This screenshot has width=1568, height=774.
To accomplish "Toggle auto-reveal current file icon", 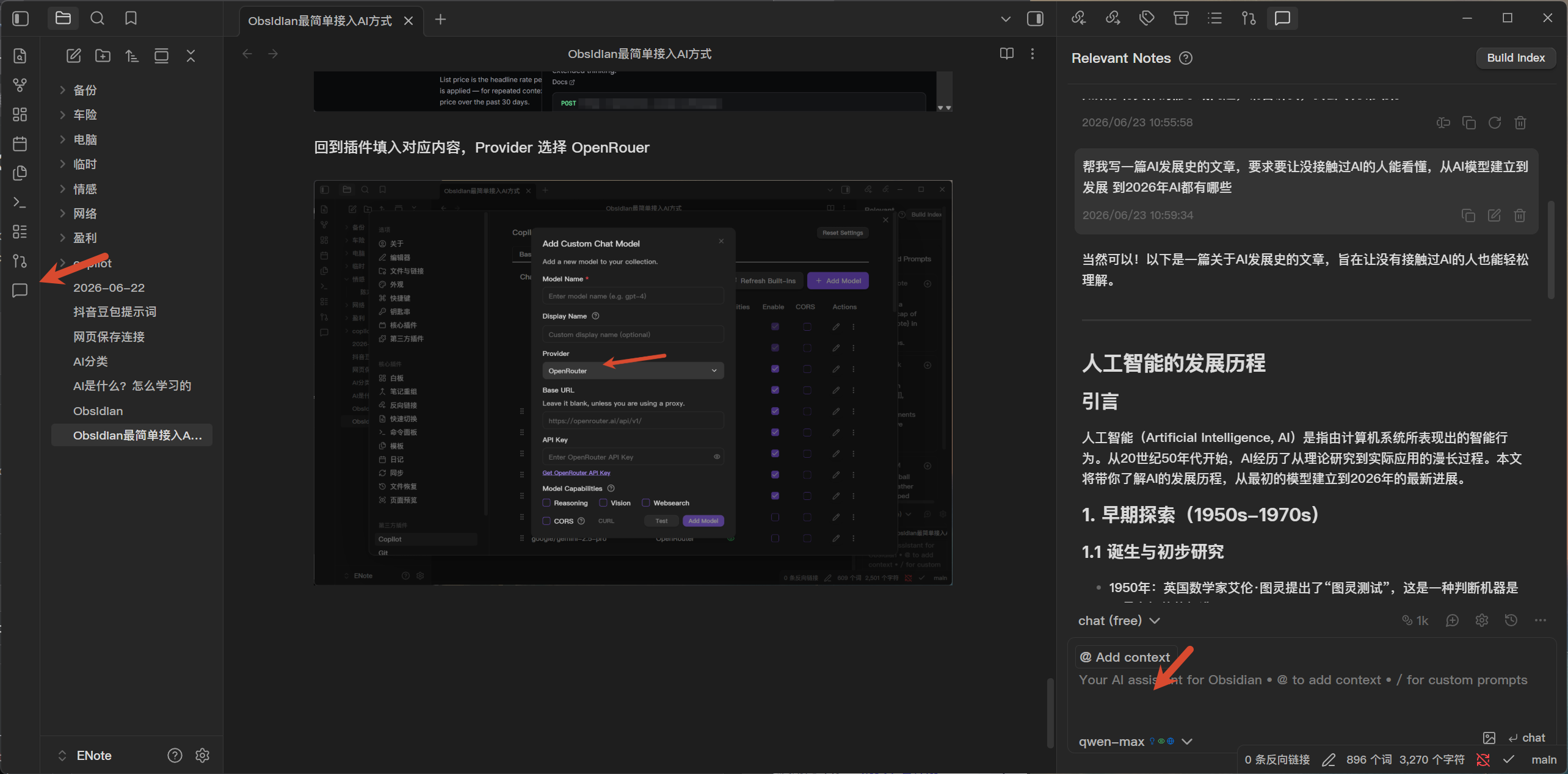I will 161,56.
